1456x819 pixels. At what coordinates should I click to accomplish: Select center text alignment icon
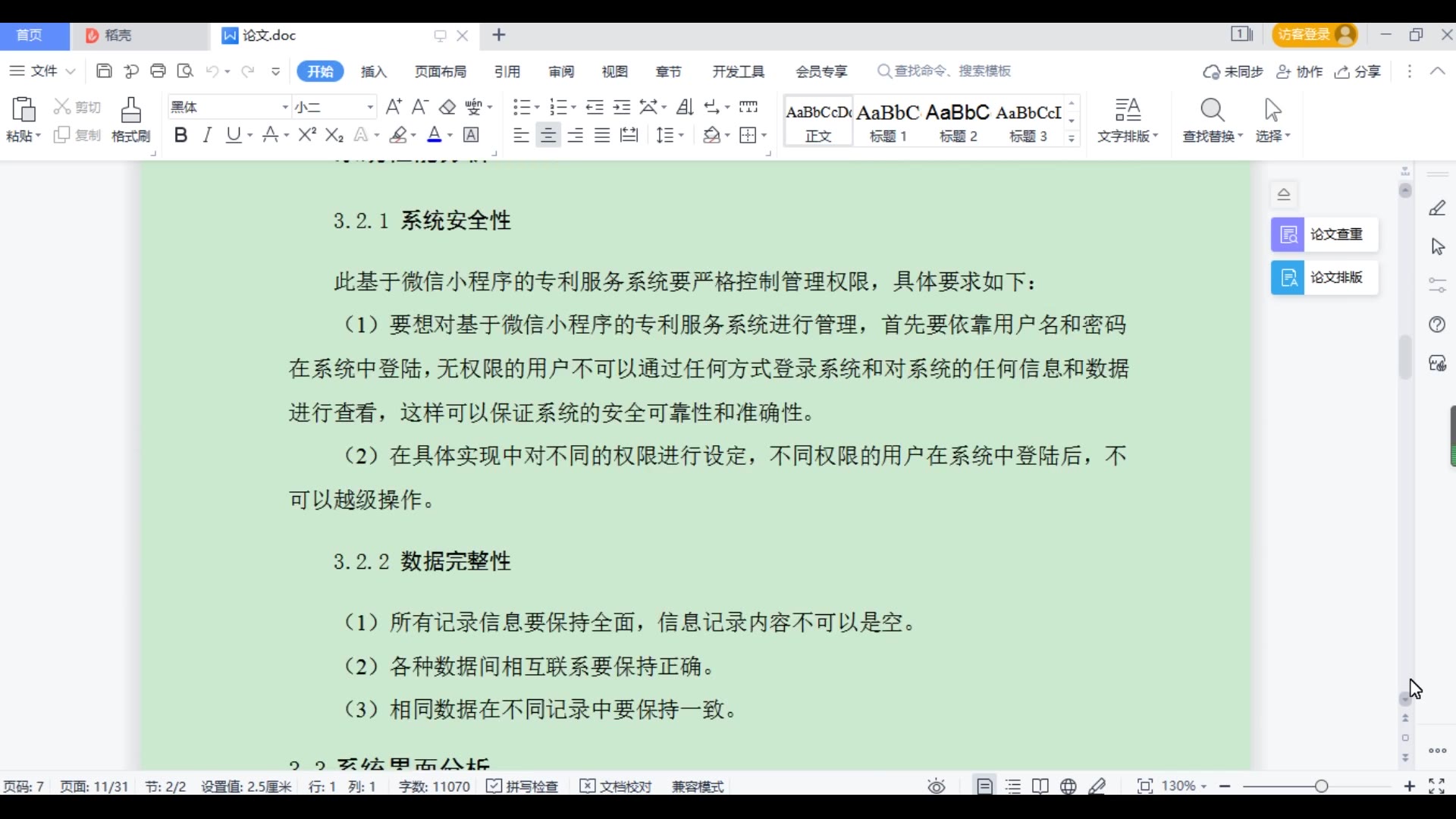coord(548,136)
